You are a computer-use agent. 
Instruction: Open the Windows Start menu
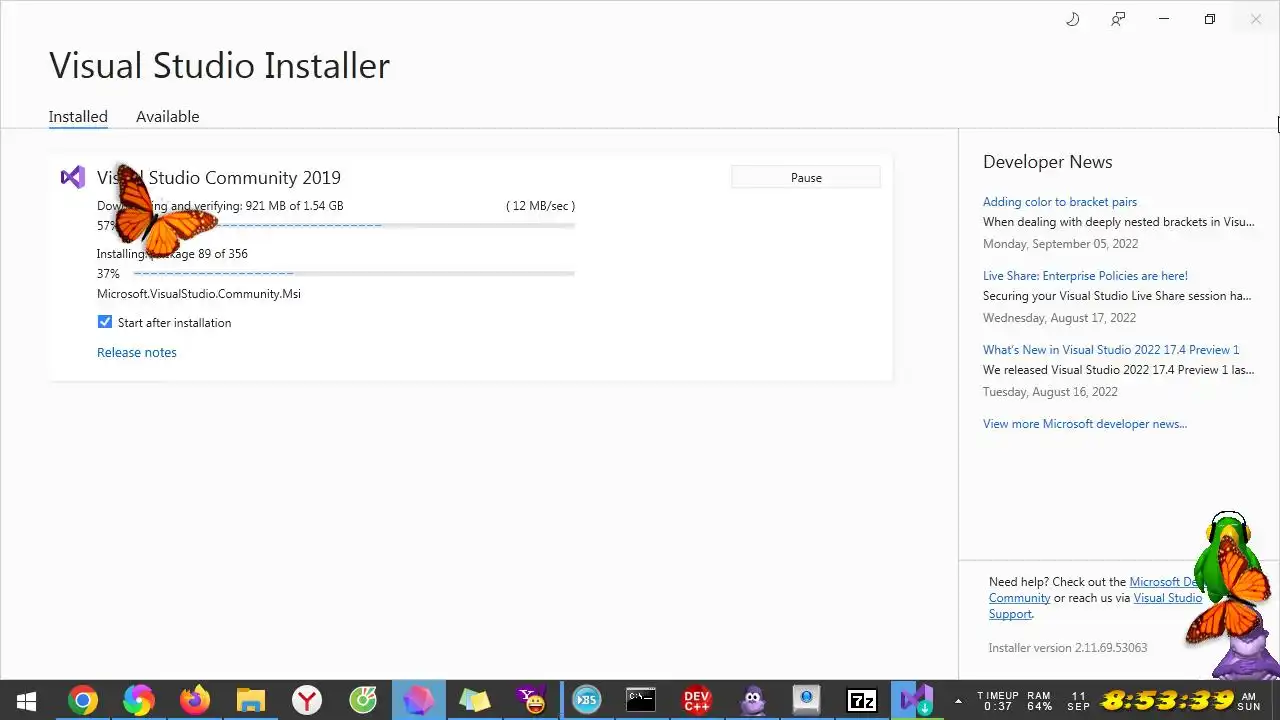pos(27,700)
